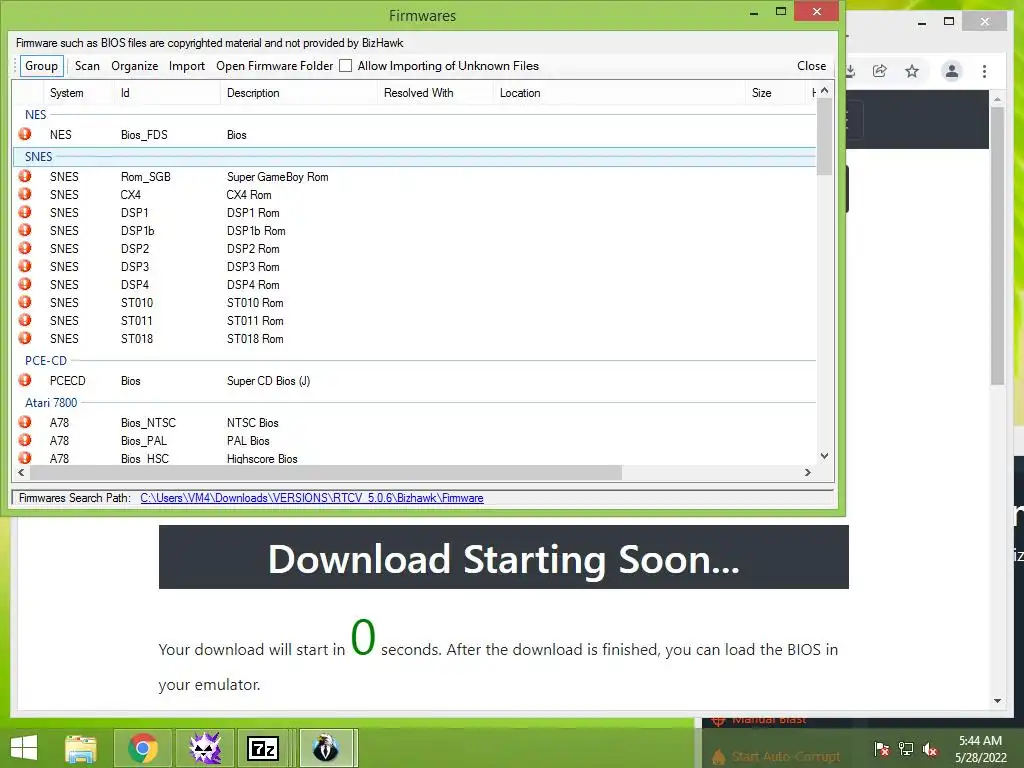Image resolution: width=1024 pixels, height=768 pixels.
Task: Click the error icon in the CX4 row
Action: pyautogui.click(x=25, y=194)
